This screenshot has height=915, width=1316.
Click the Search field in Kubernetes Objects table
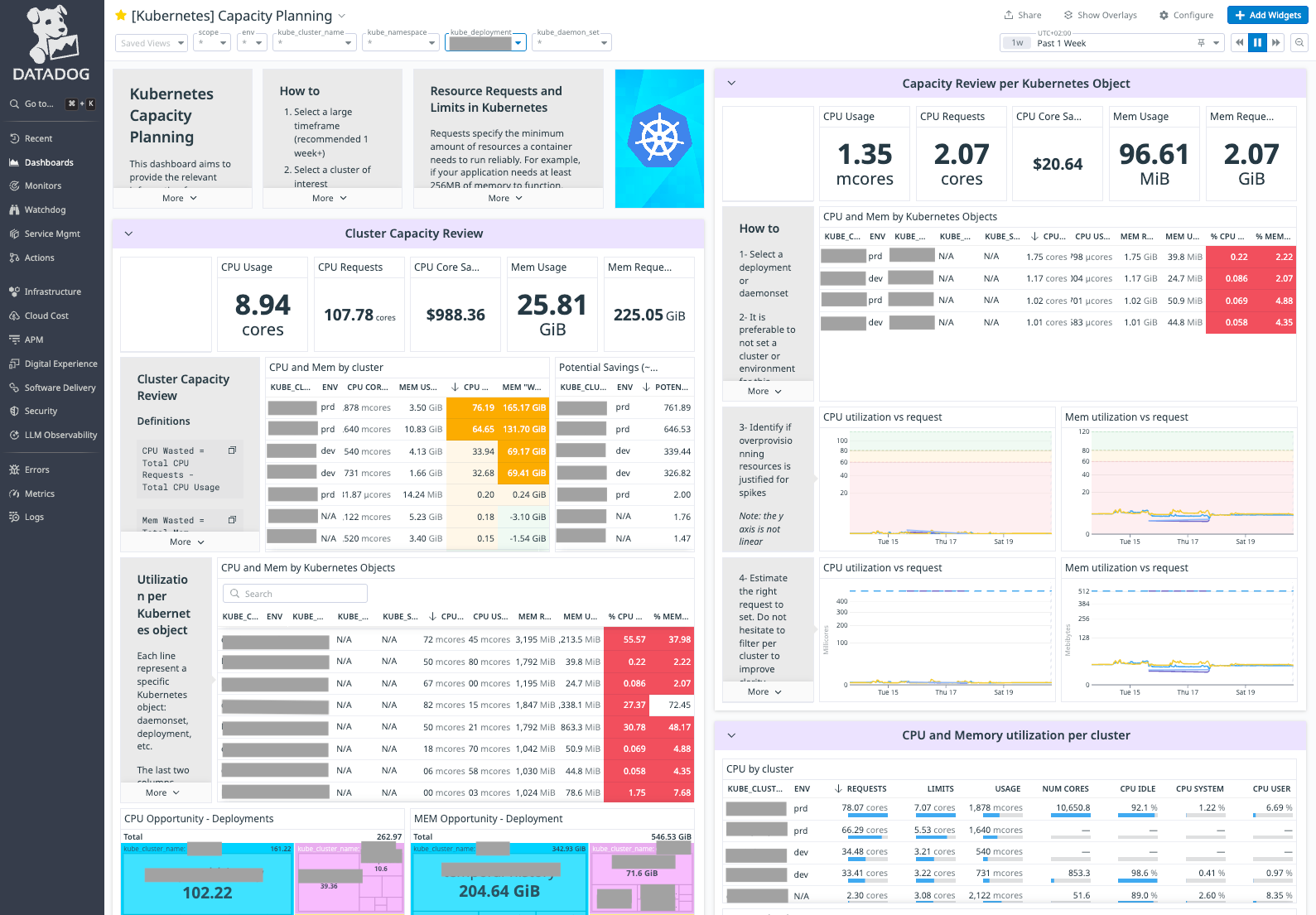coord(295,594)
